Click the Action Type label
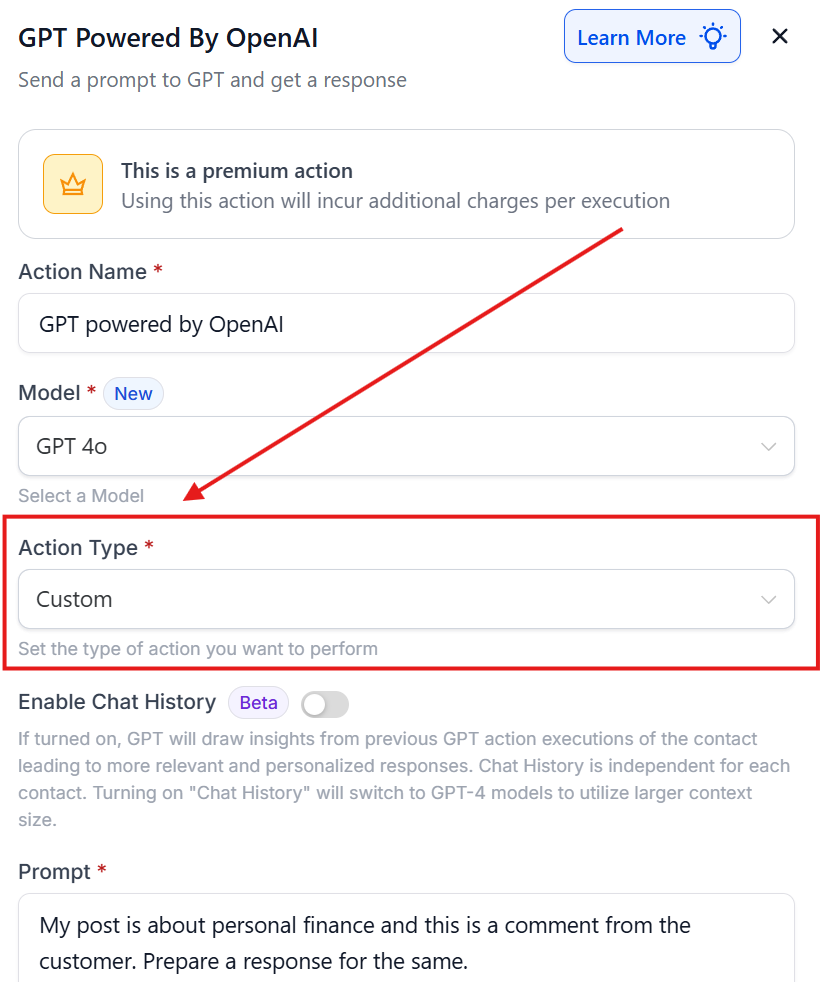 click(78, 547)
